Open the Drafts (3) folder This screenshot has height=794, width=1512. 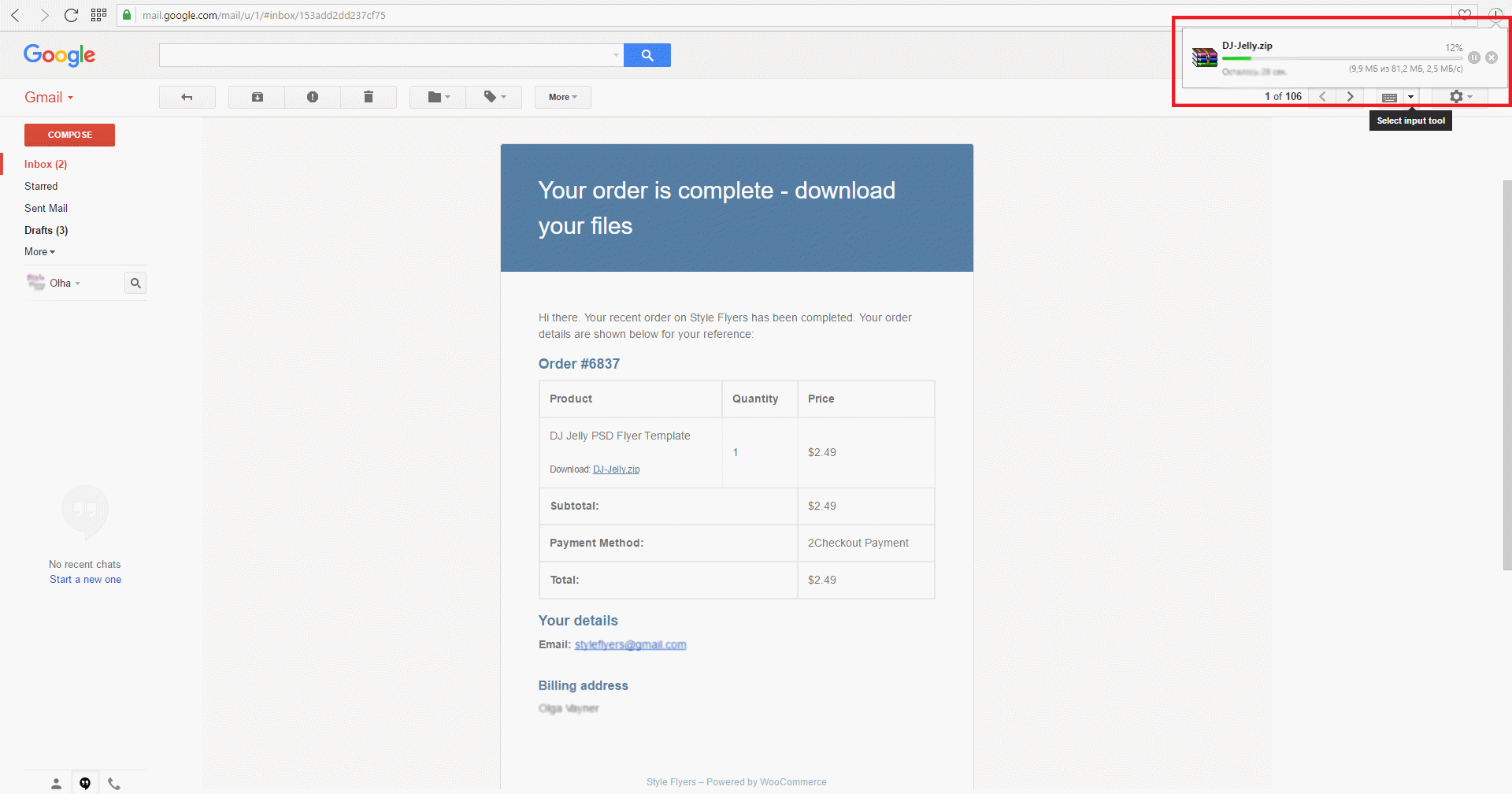[x=46, y=230]
